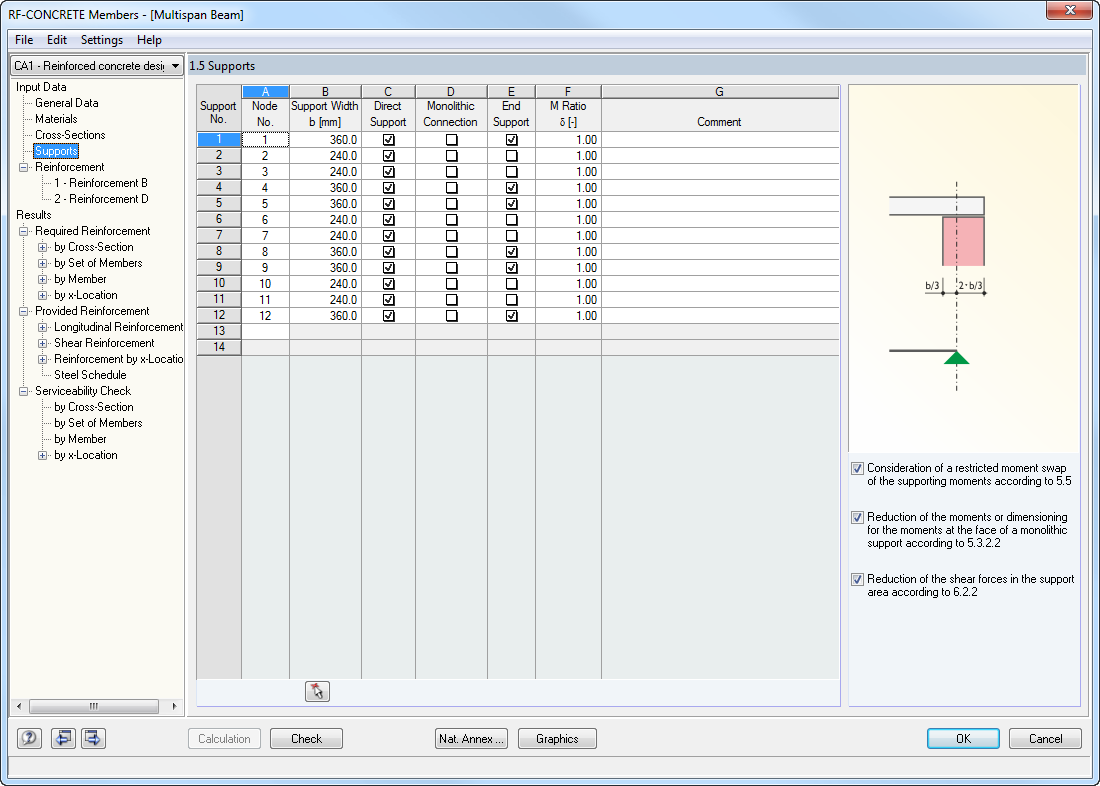Select Steel Schedule in navigator

(x=90, y=375)
